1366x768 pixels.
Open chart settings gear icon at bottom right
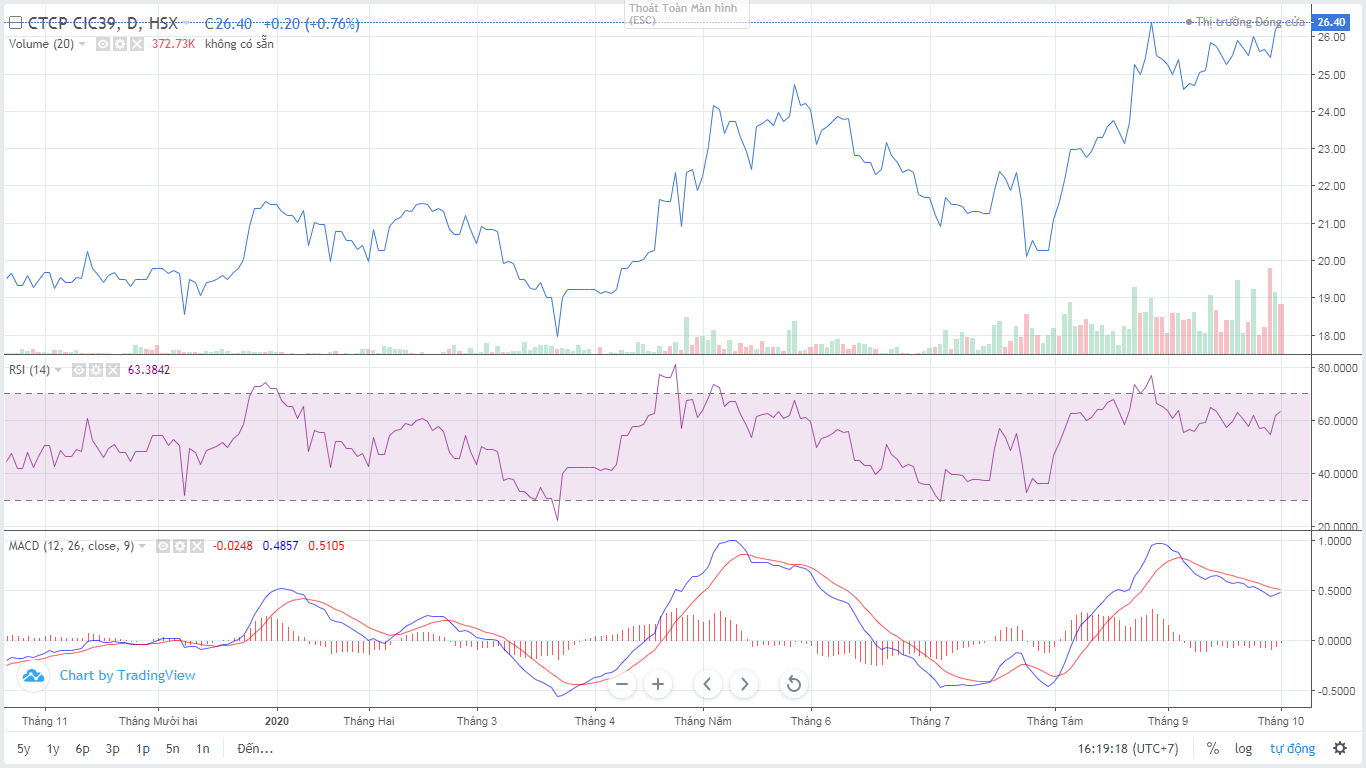pyautogui.click(x=1340, y=748)
